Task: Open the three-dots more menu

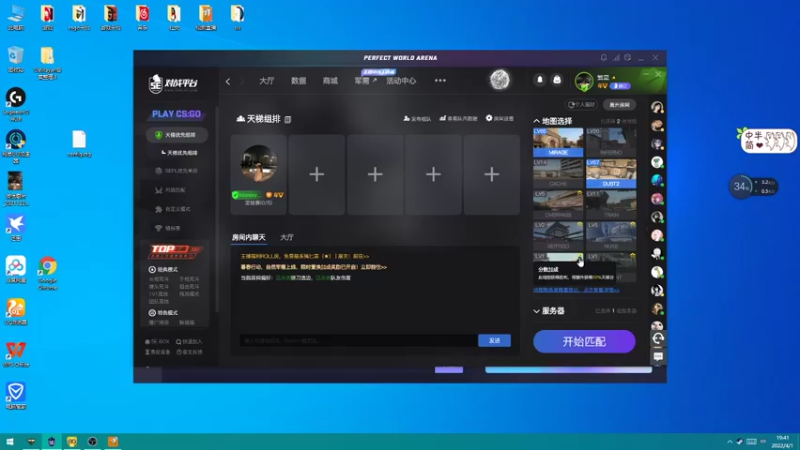Action: (440, 81)
